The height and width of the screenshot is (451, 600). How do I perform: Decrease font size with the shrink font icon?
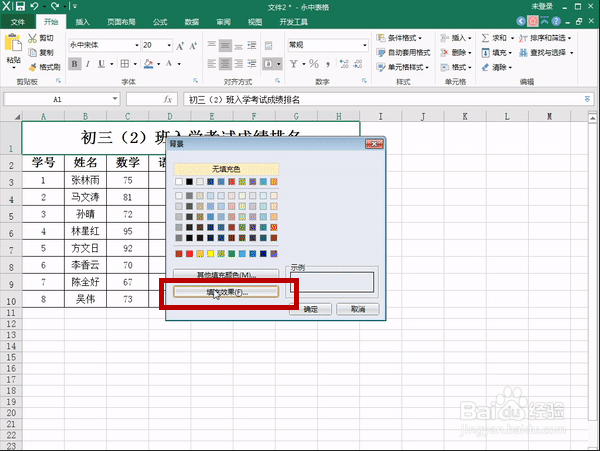pos(193,46)
